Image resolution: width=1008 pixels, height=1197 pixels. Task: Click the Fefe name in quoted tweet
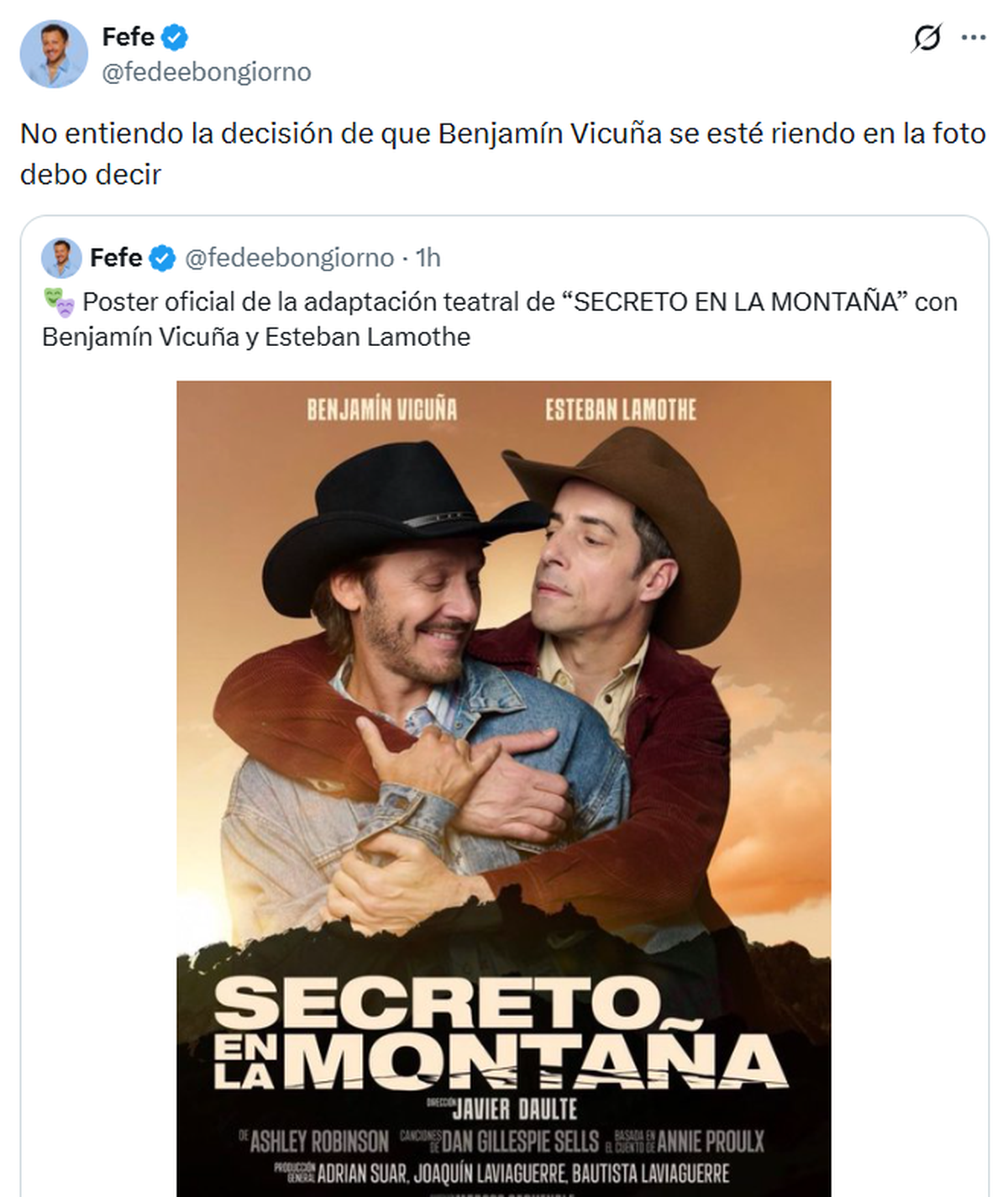point(116,258)
